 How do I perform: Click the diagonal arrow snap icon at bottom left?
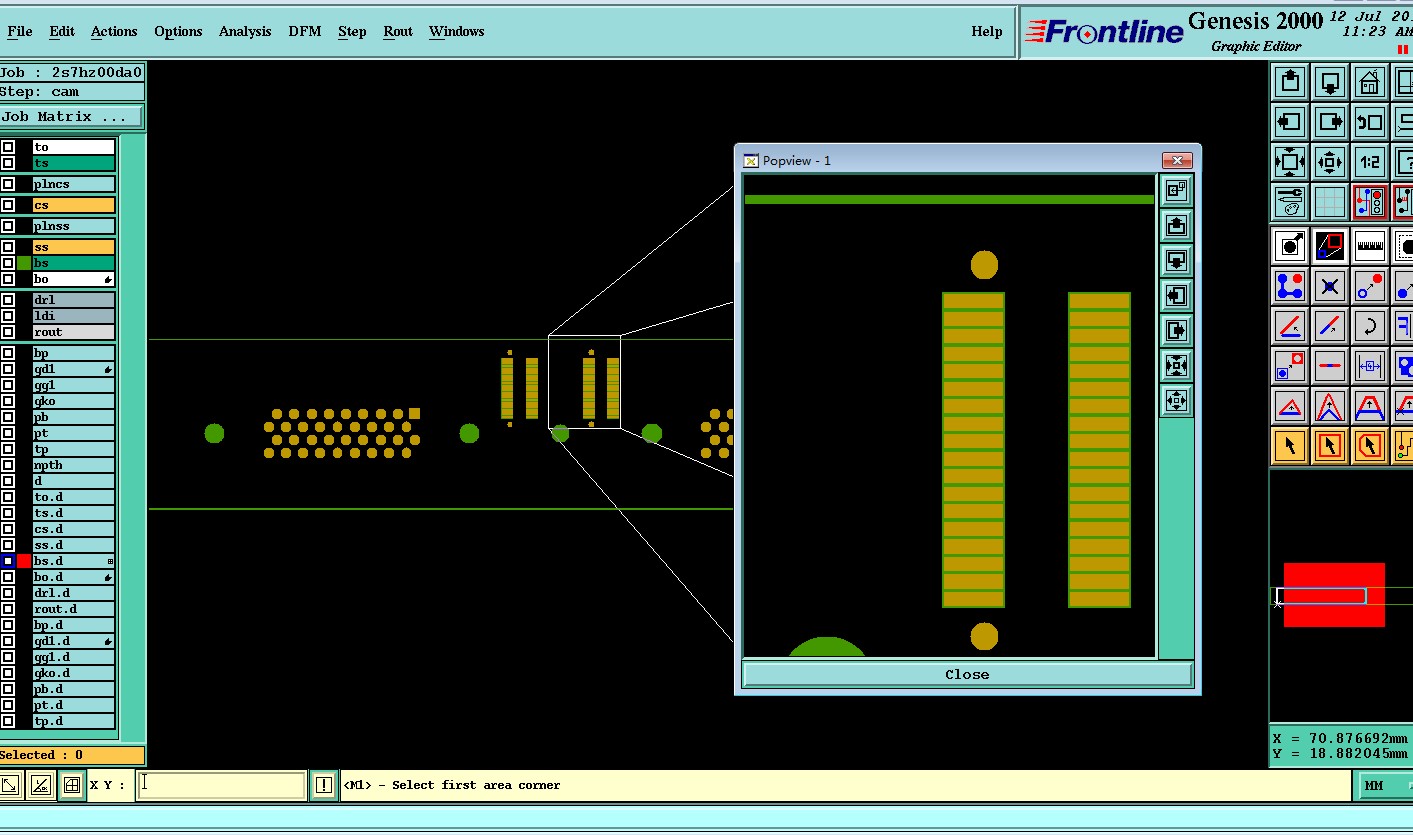pyautogui.click(x=10, y=785)
